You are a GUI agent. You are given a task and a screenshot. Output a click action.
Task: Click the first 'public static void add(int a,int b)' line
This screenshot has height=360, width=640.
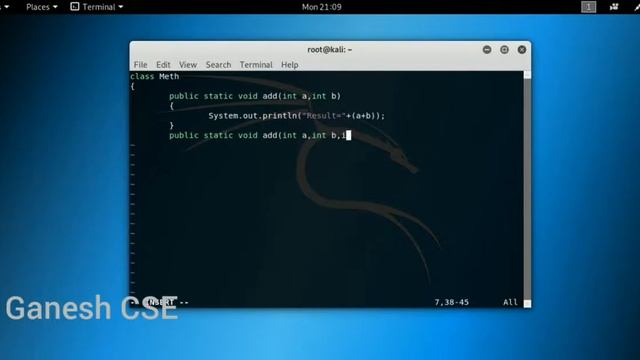point(255,96)
